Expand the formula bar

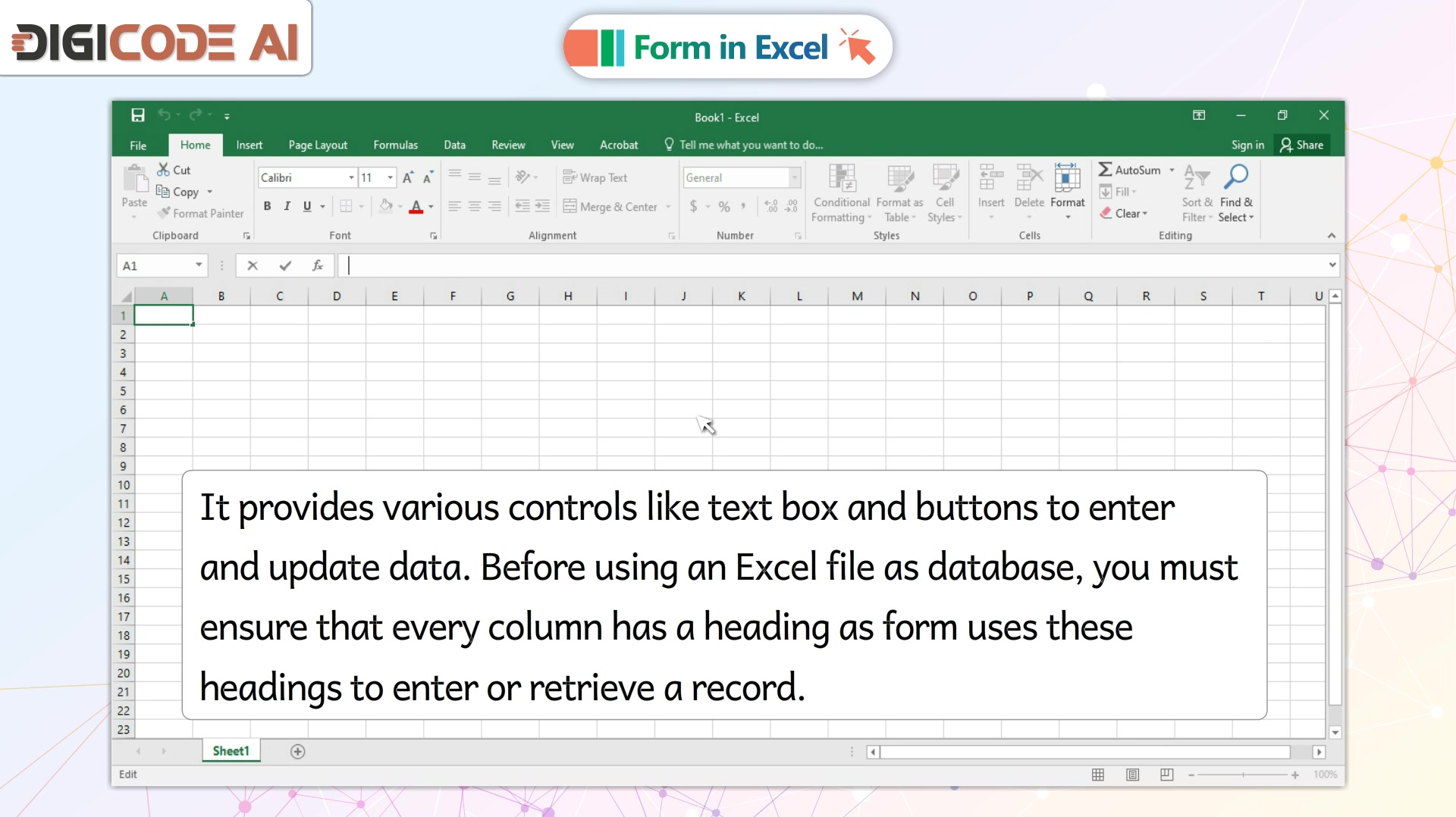1332,265
